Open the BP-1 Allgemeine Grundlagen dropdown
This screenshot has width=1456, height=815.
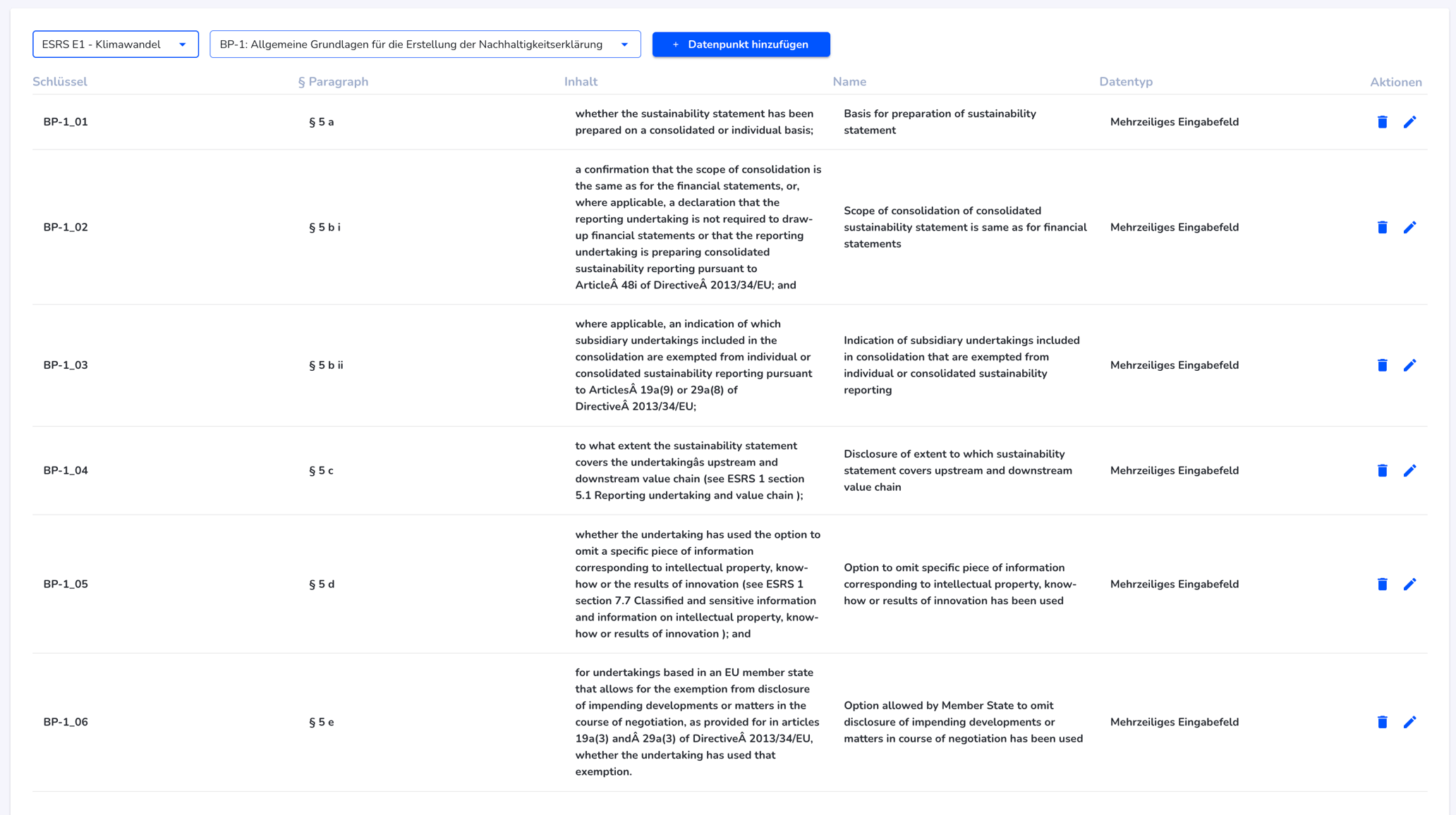pos(425,44)
